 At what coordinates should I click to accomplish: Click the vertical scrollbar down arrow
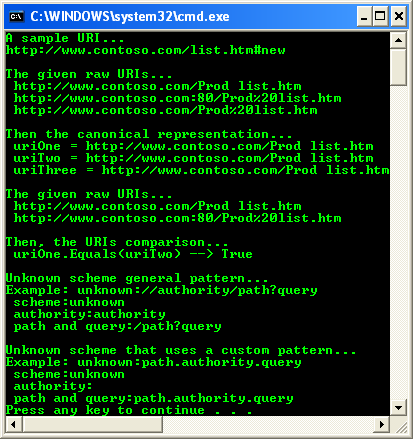click(398, 408)
